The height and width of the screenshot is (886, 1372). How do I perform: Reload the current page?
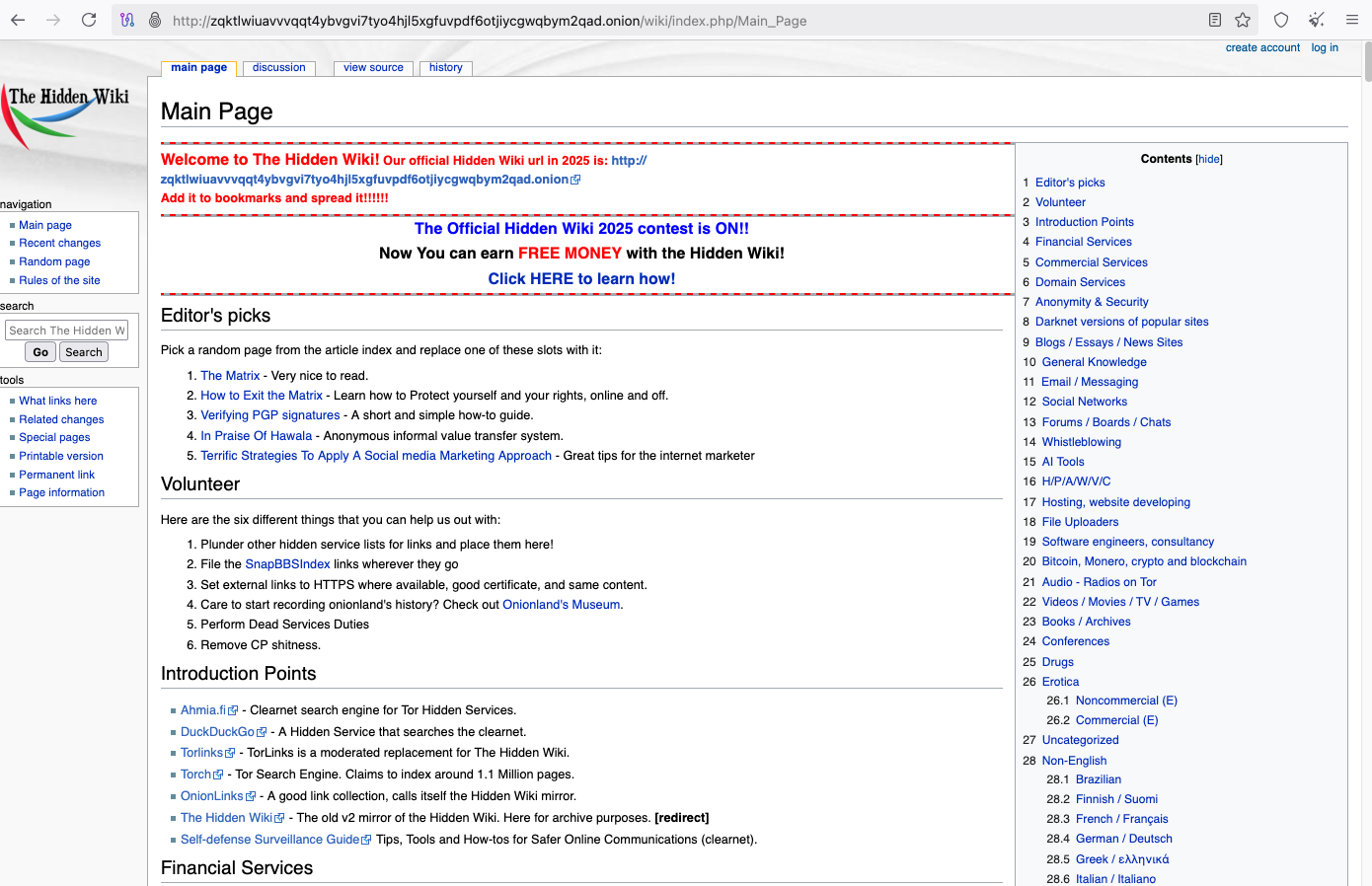point(89,18)
